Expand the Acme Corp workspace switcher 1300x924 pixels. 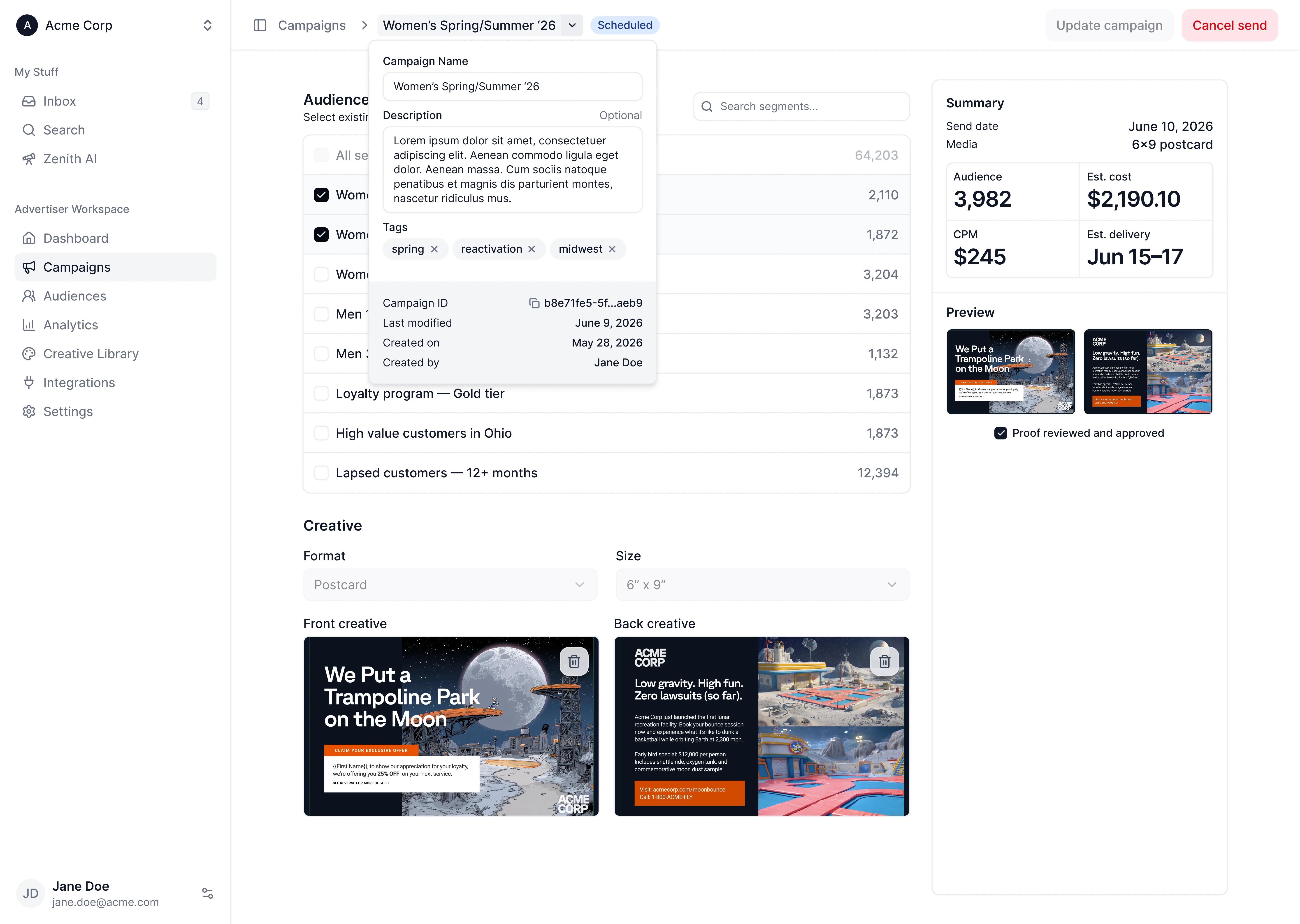pos(208,25)
